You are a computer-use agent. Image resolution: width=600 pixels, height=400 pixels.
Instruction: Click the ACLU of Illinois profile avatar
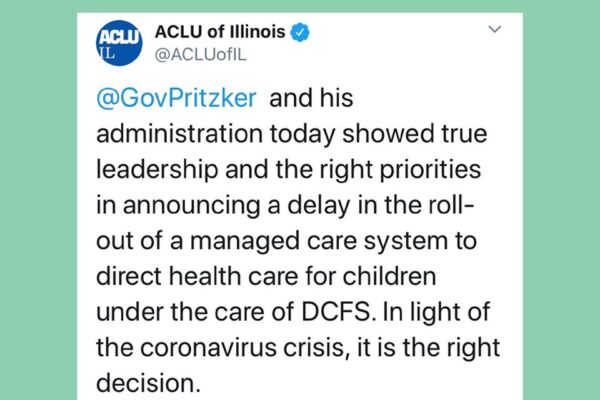click(x=117, y=41)
